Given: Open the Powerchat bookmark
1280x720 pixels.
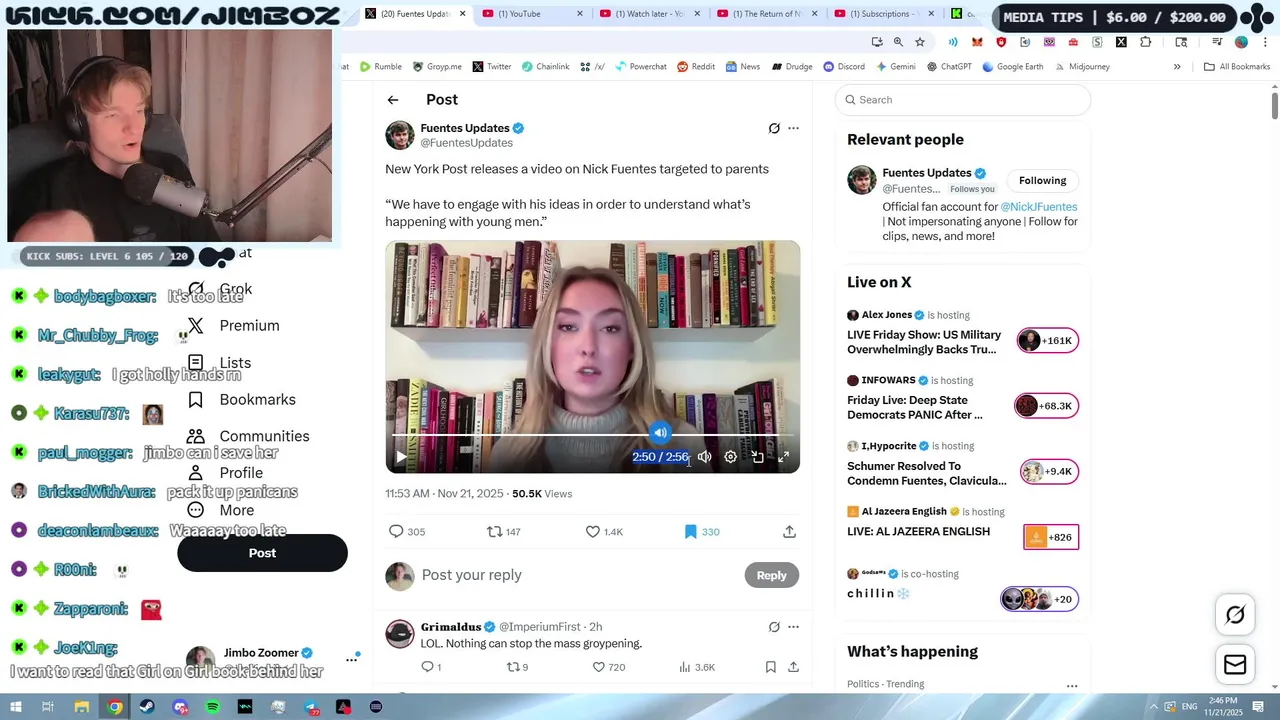Looking at the screenshot, I should 640,67.
